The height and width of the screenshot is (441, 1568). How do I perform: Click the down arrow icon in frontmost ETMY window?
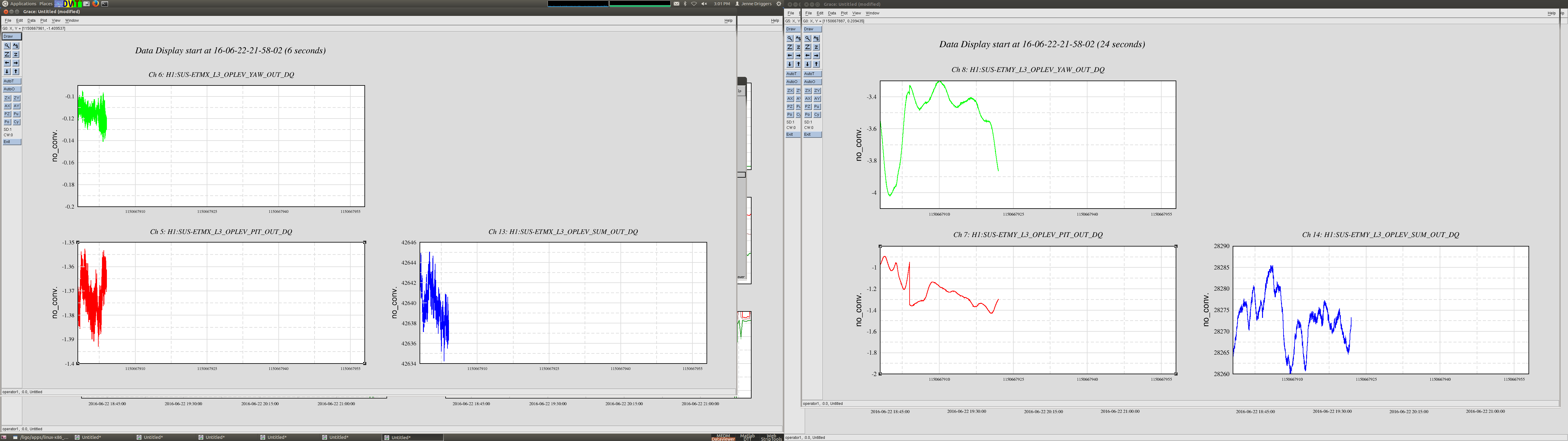pos(808,64)
